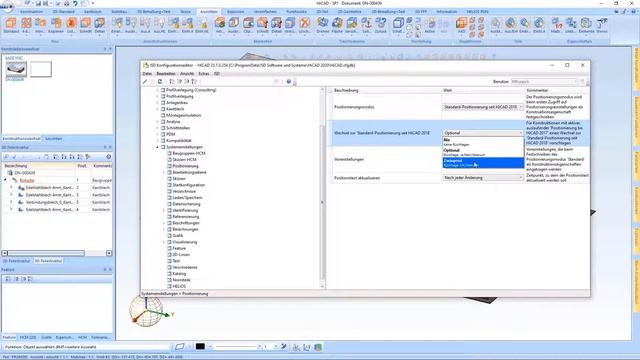The height and width of the screenshot is (360, 640).
Task: Open the Extras menu in configuration editor
Action: pos(204,74)
